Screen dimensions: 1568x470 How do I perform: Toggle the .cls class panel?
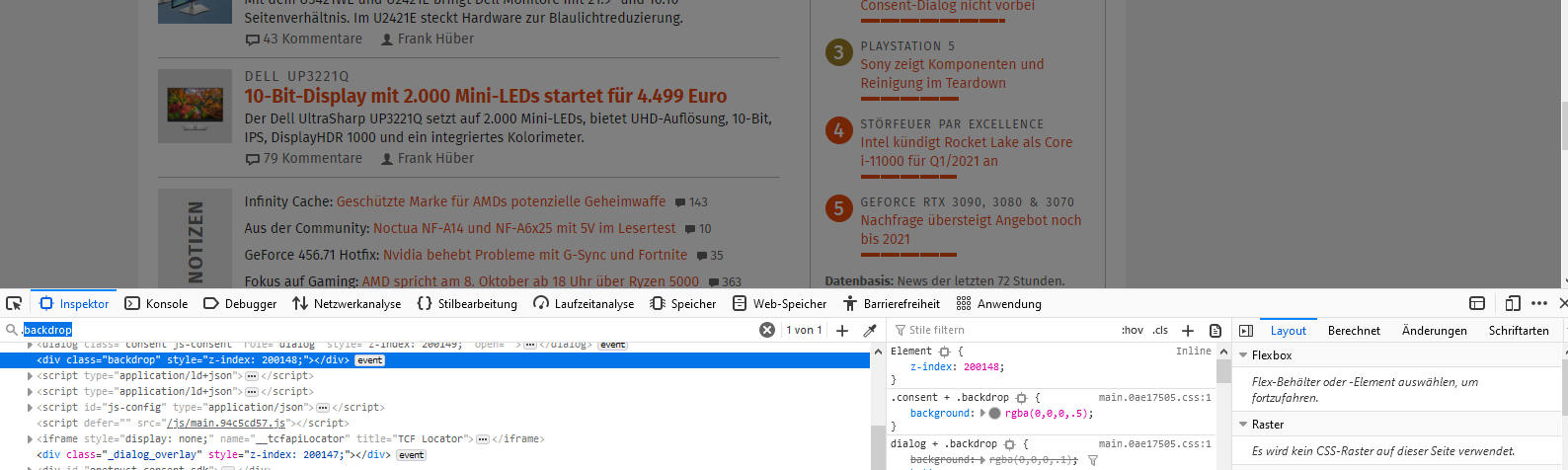click(1160, 330)
